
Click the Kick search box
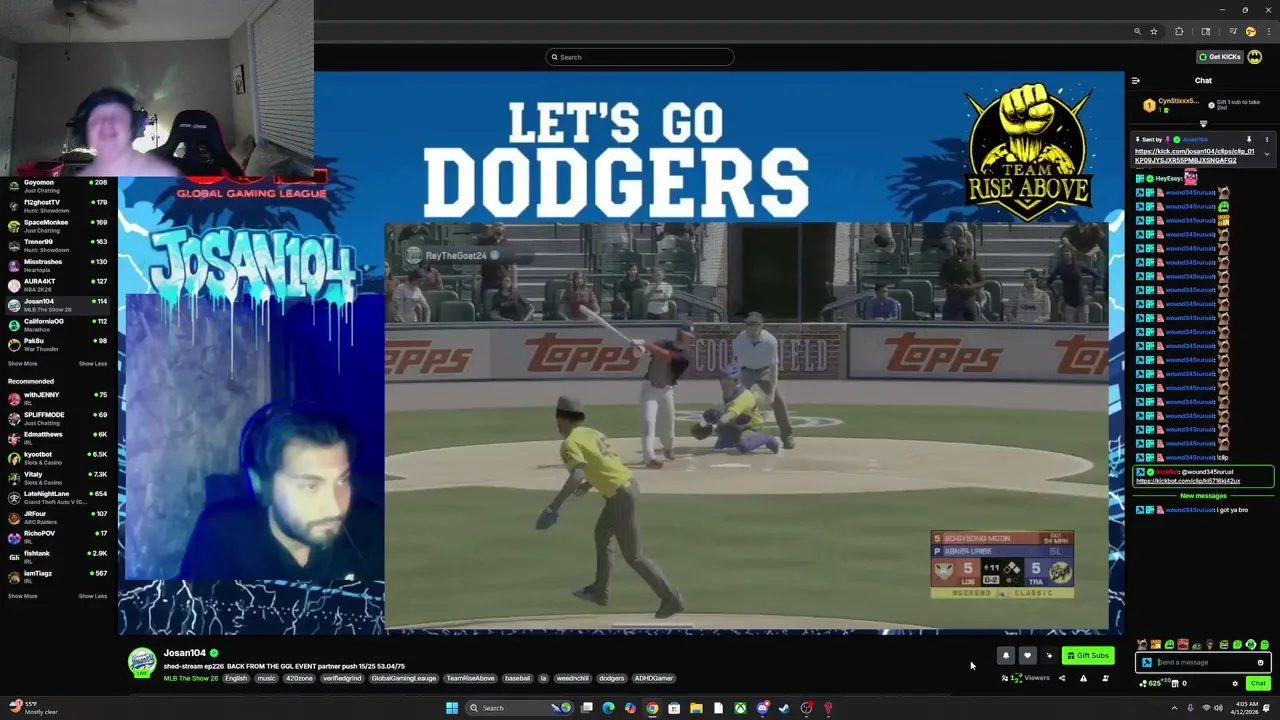pyautogui.click(x=640, y=57)
